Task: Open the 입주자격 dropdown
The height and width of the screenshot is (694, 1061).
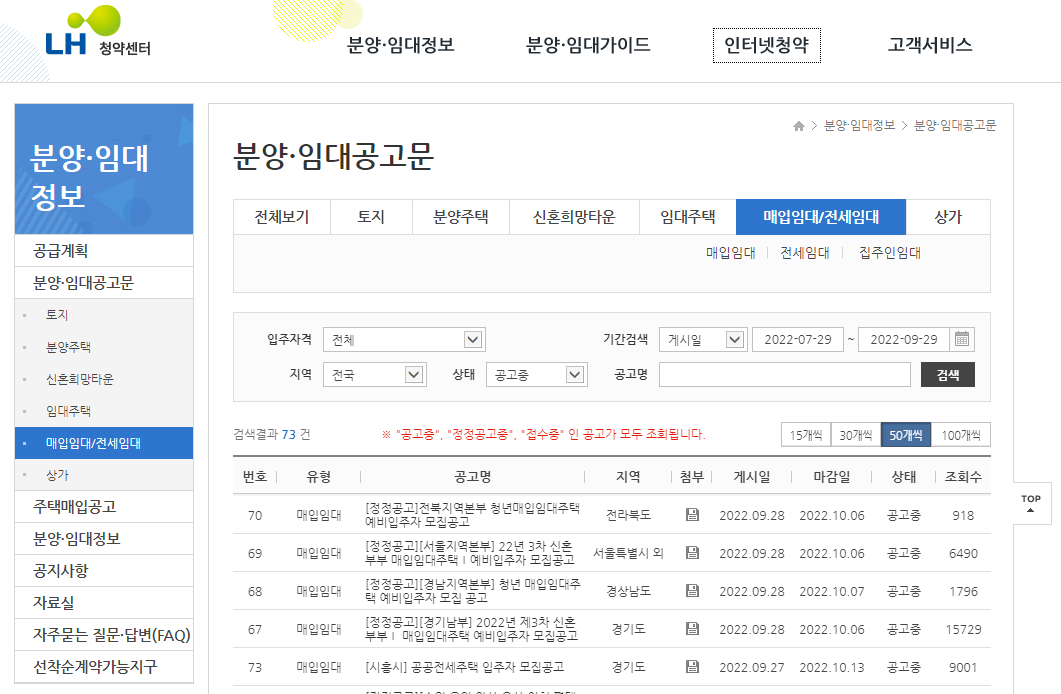Action: pyautogui.click(x=404, y=339)
